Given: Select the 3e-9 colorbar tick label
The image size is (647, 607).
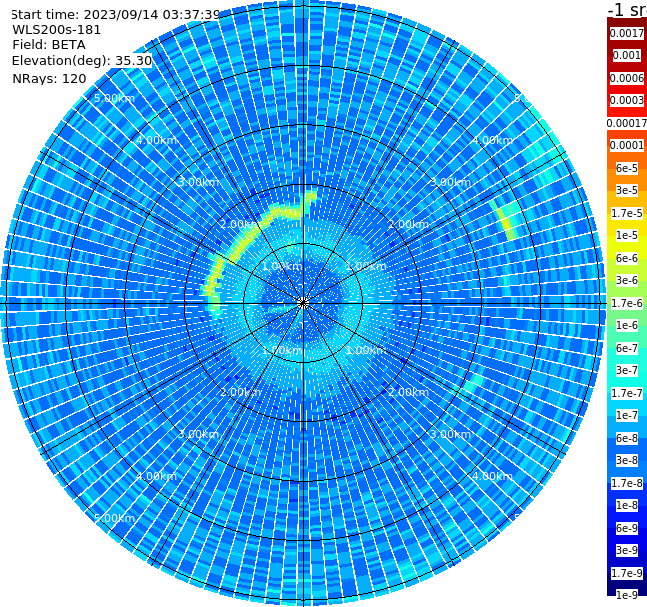Looking at the screenshot, I should pyautogui.click(x=627, y=550).
